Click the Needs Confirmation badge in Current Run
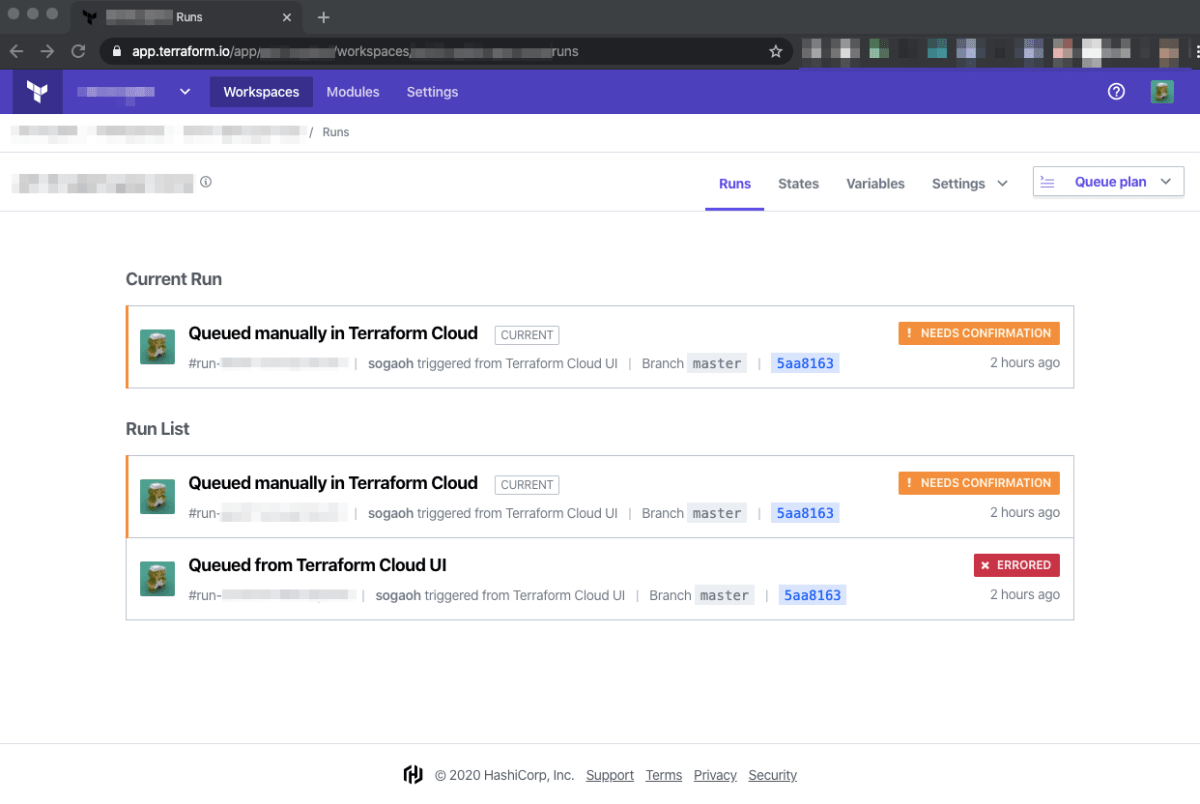 pyautogui.click(x=979, y=333)
